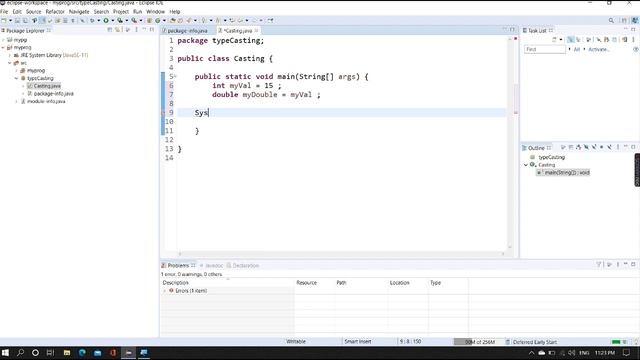The height and width of the screenshot is (360, 640).
Task: Open File Explorer from the taskbar
Action: (67, 353)
